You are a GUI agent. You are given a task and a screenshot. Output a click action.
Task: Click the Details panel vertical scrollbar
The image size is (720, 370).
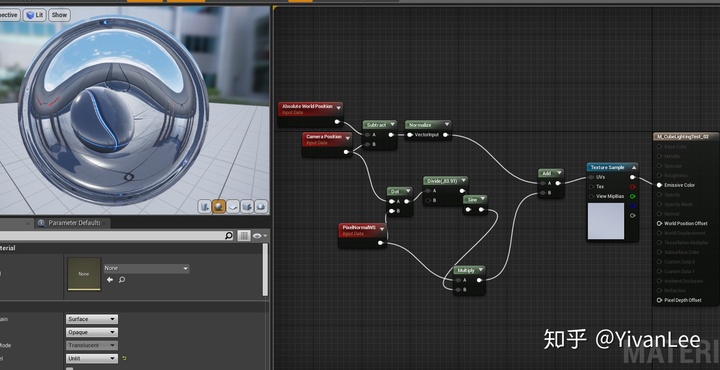265,270
